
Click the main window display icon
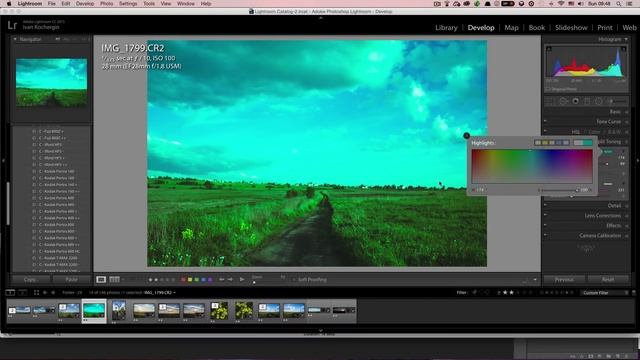coord(10,293)
